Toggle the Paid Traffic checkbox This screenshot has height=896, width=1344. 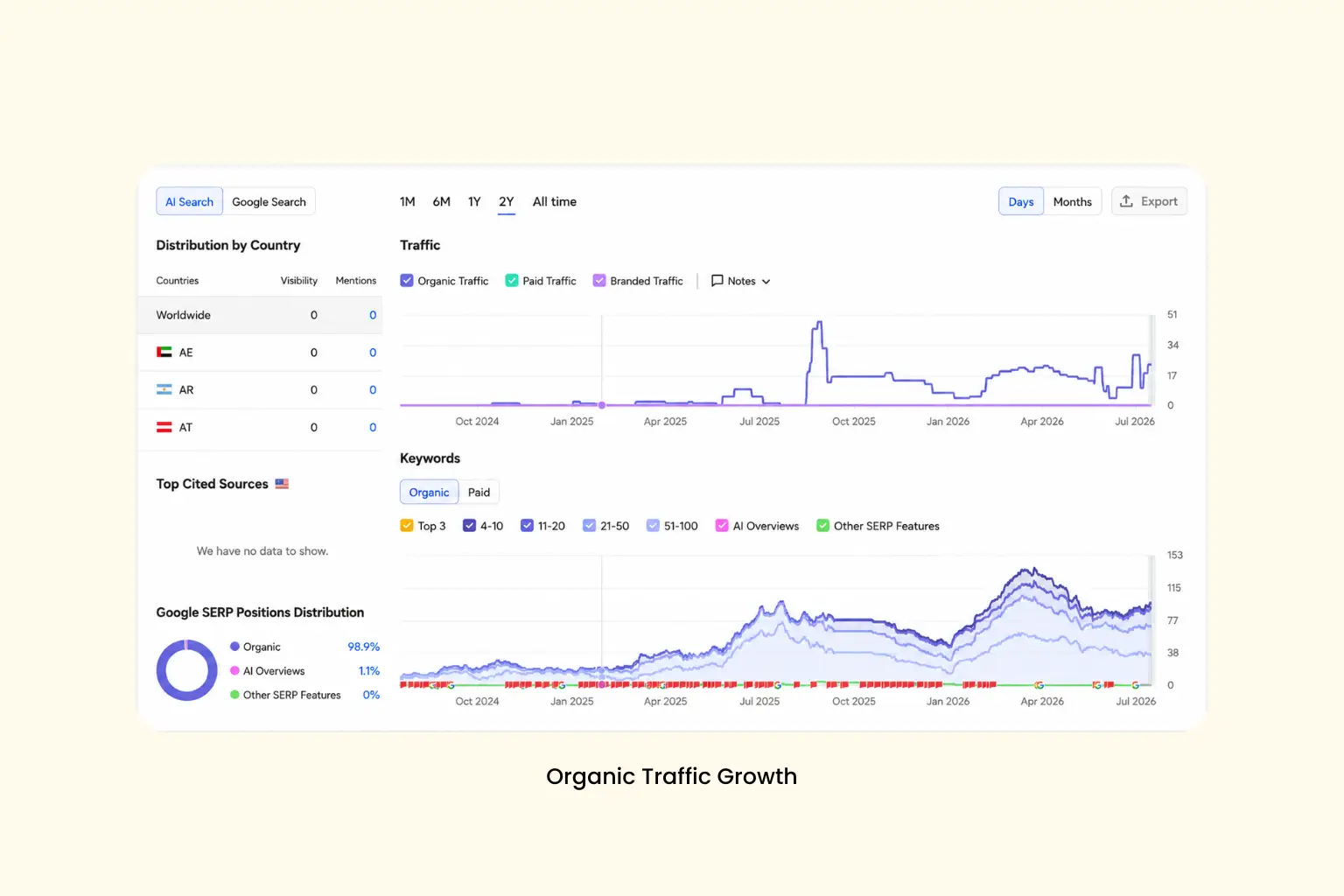512,281
